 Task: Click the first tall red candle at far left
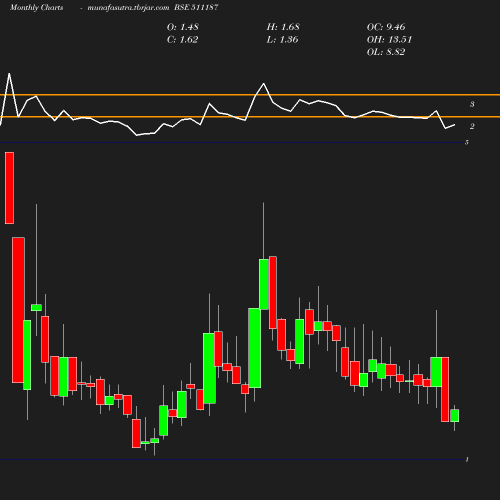(9, 188)
